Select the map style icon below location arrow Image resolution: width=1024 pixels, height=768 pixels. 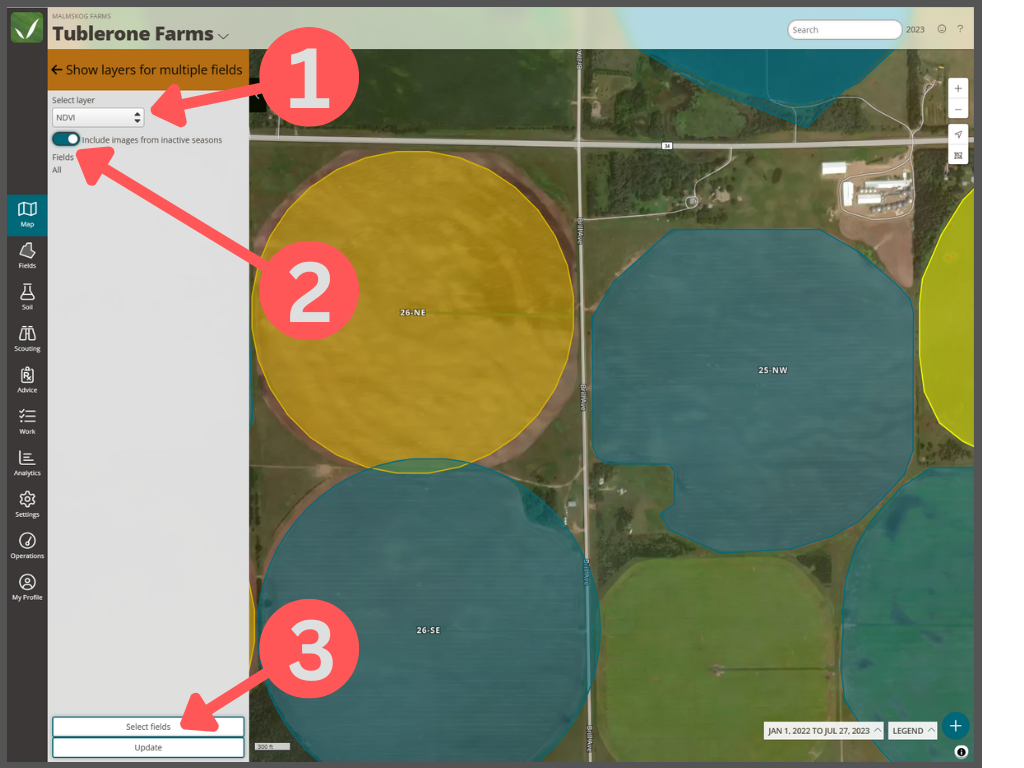[957, 156]
